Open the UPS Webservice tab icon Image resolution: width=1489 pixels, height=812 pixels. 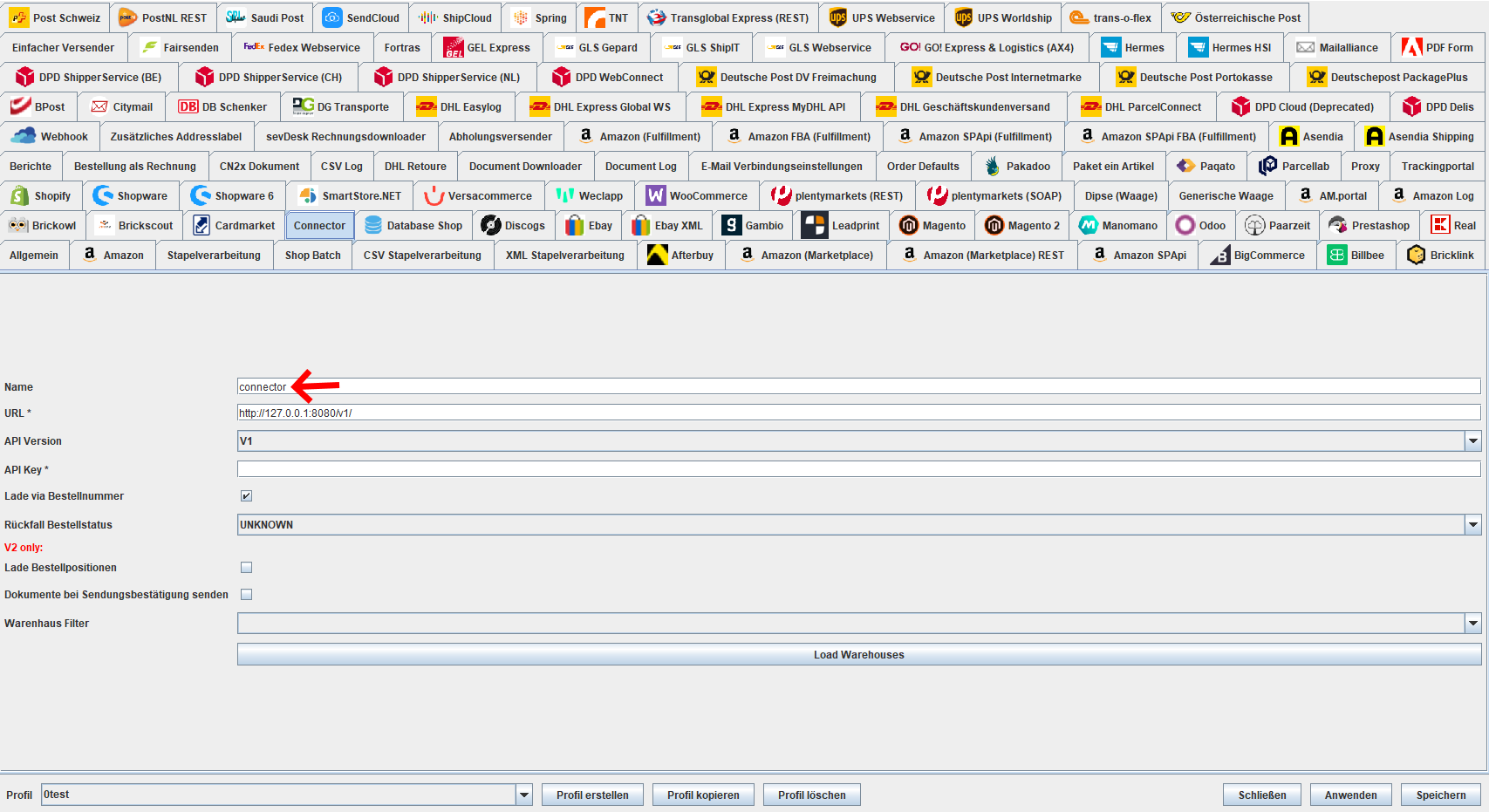pos(838,17)
